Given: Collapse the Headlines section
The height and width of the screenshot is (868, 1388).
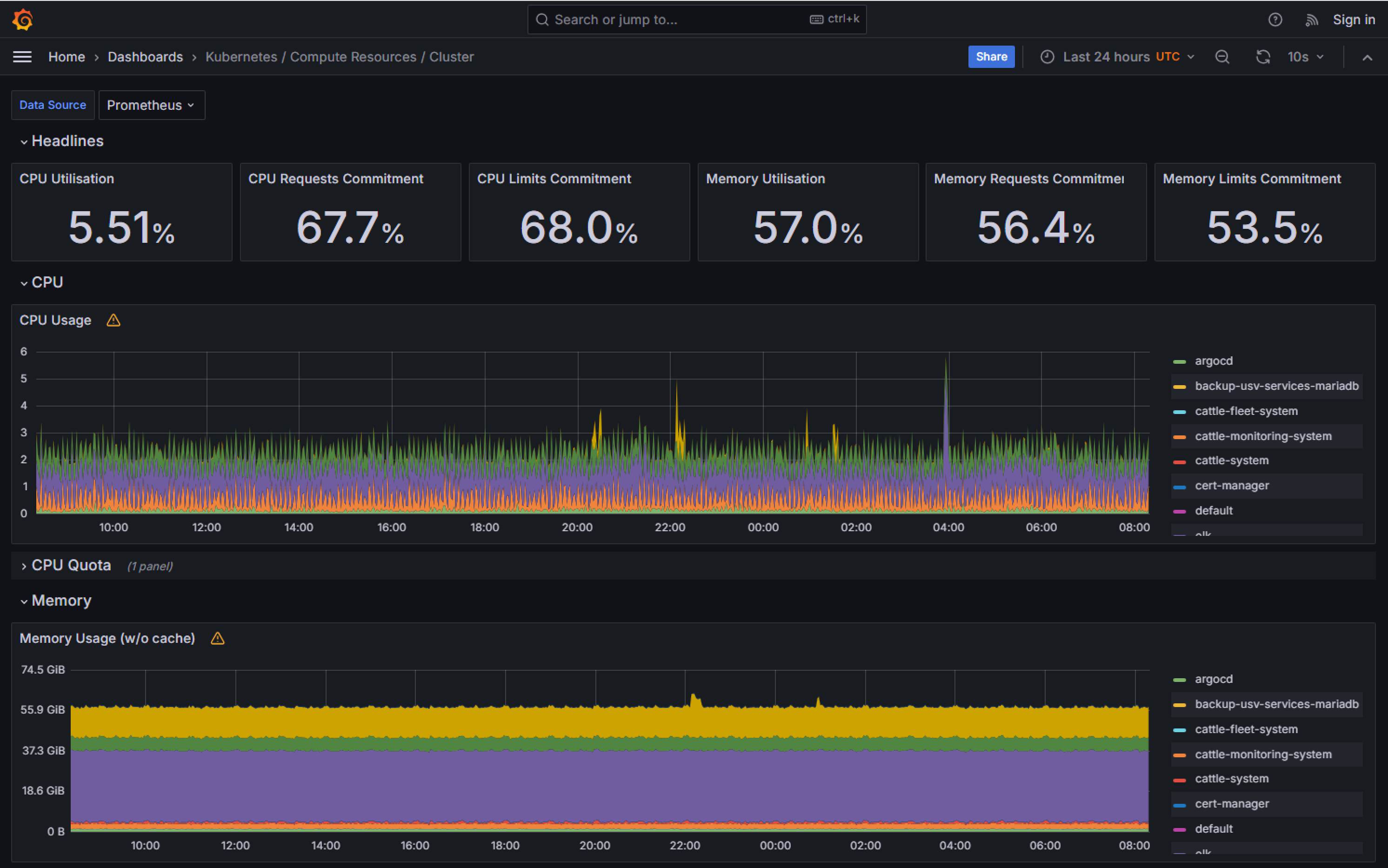Looking at the screenshot, I should tap(61, 140).
